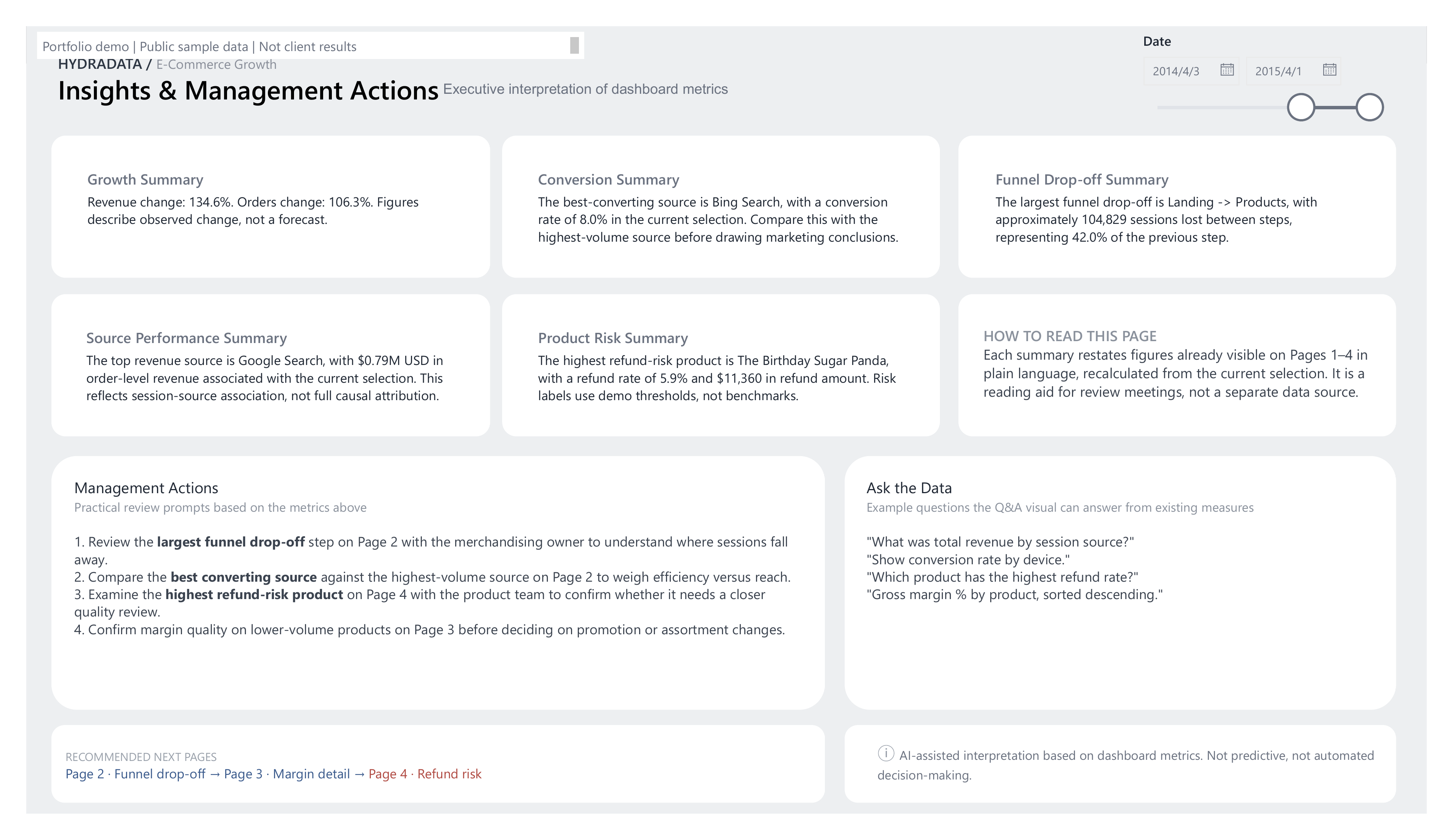Image resolution: width=1453 pixels, height=840 pixels.
Task: Select the question "Which product has the highest refund rate?"
Action: point(1002,577)
